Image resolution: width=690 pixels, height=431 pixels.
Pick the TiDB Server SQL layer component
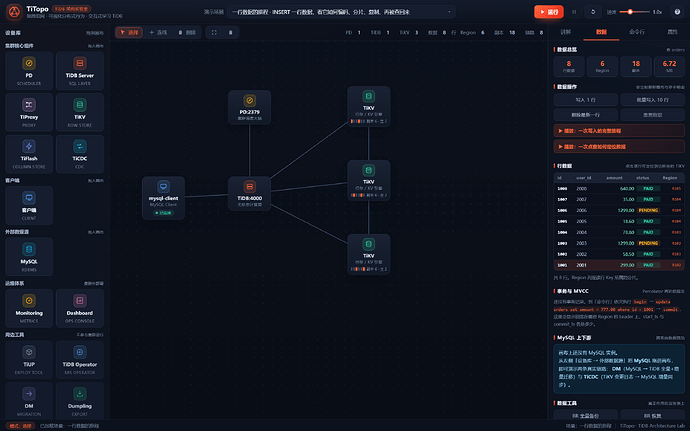click(x=80, y=70)
